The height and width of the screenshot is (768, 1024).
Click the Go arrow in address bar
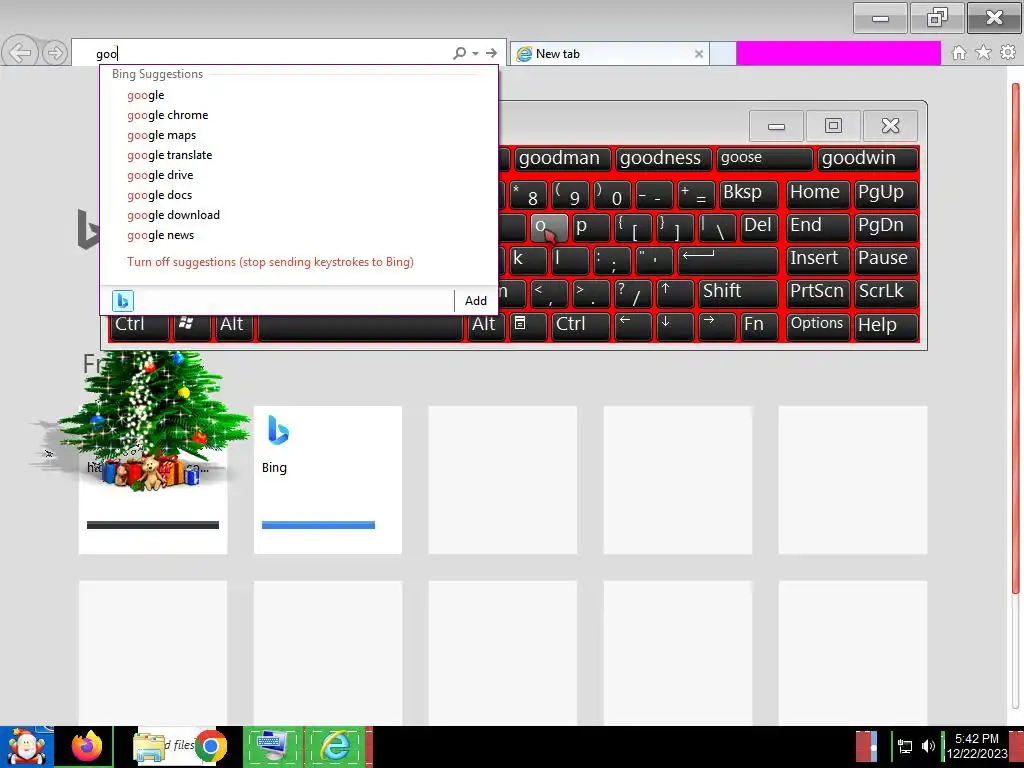click(492, 53)
